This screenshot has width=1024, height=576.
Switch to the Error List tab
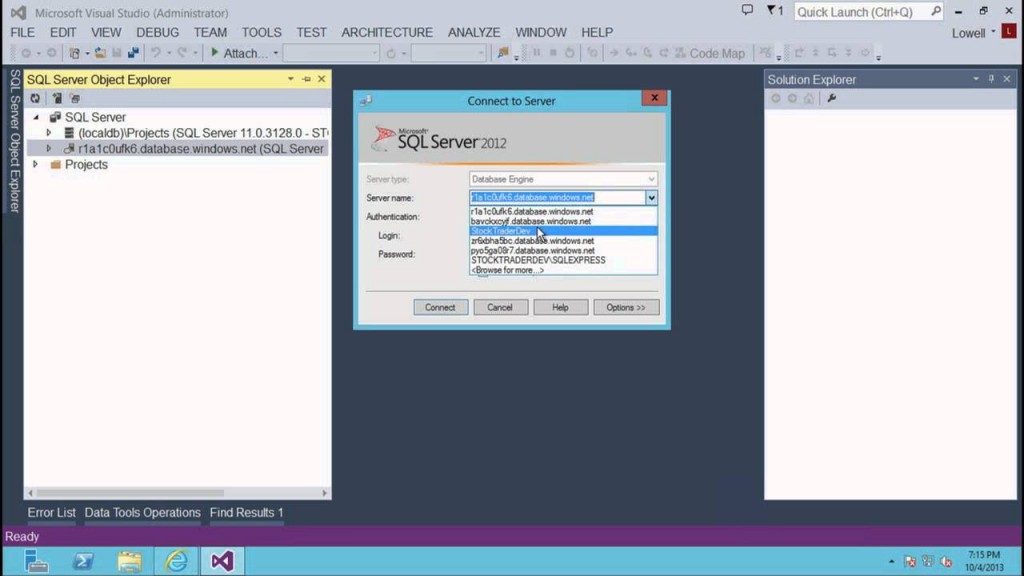(x=51, y=512)
